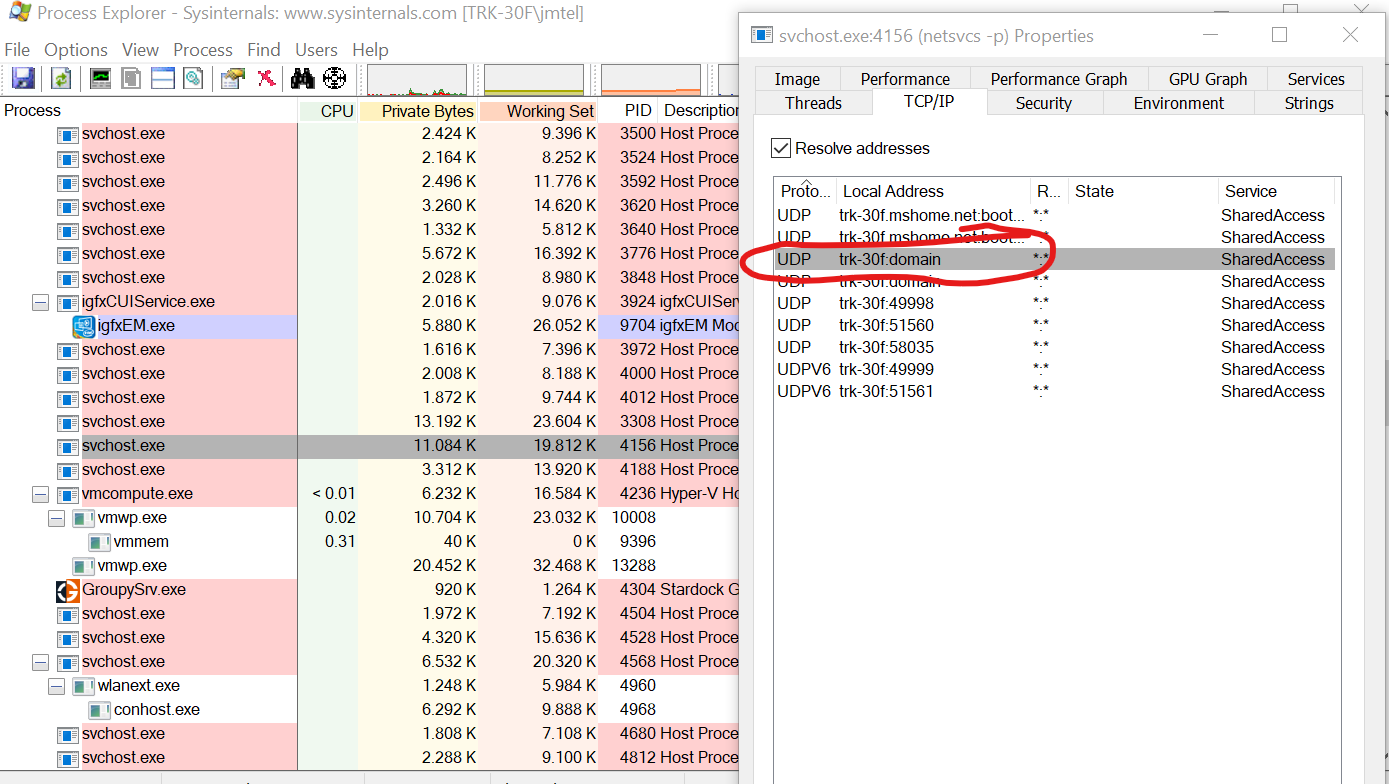Image resolution: width=1389 pixels, height=784 pixels.
Task: Select the GroupySrv.exe process row
Action: (369, 590)
